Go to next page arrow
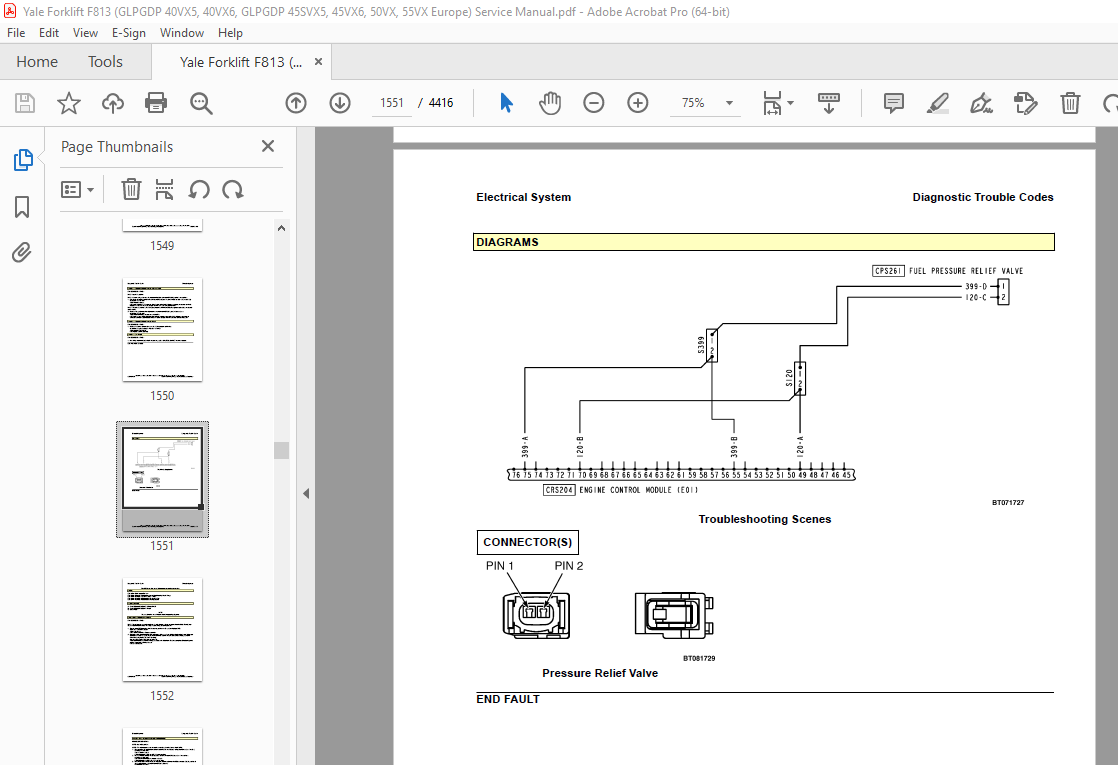The height and width of the screenshot is (765, 1118). pyautogui.click(x=340, y=103)
